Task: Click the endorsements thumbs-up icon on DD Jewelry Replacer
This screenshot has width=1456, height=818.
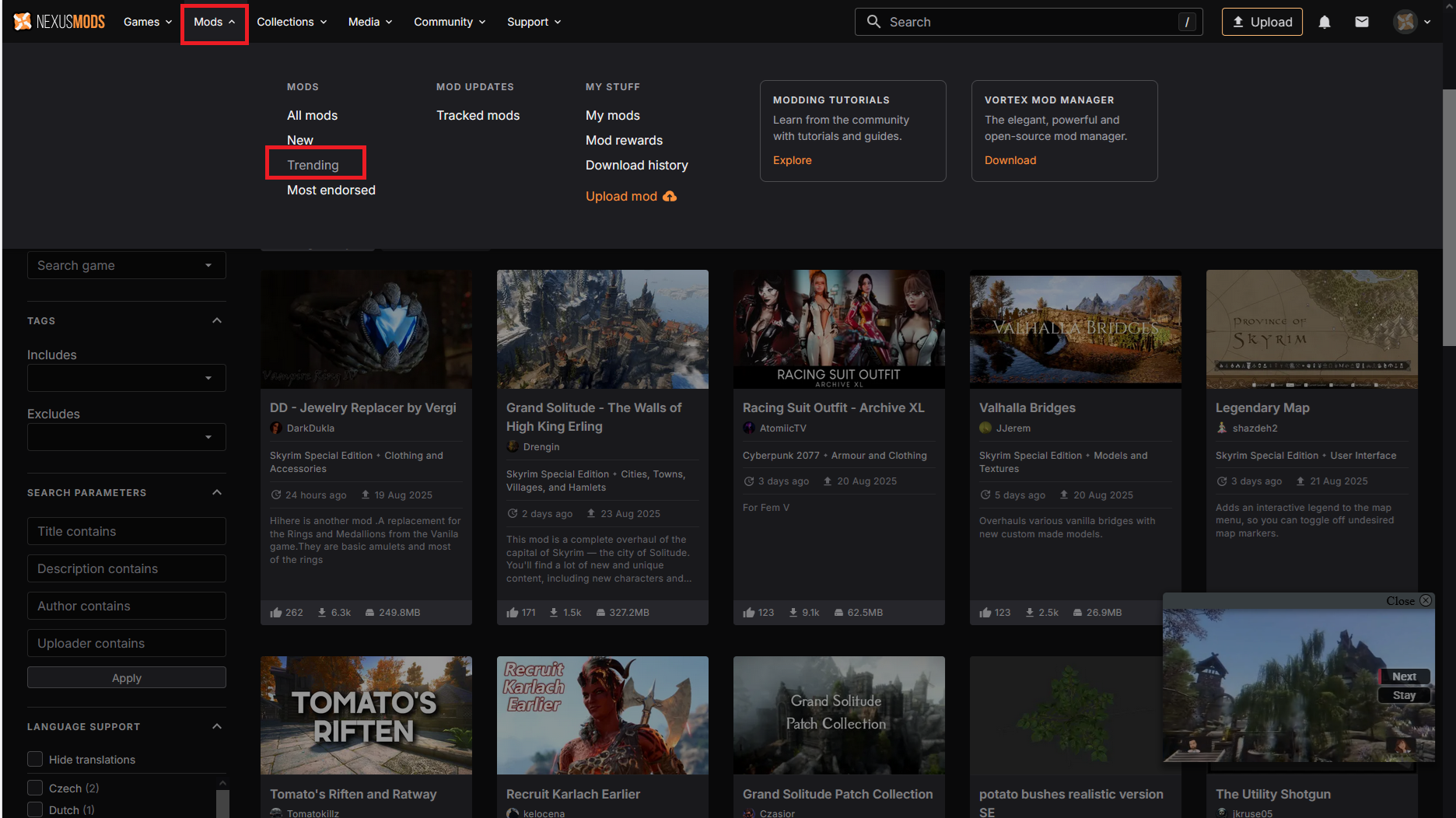Action: [x=276, y=613]
